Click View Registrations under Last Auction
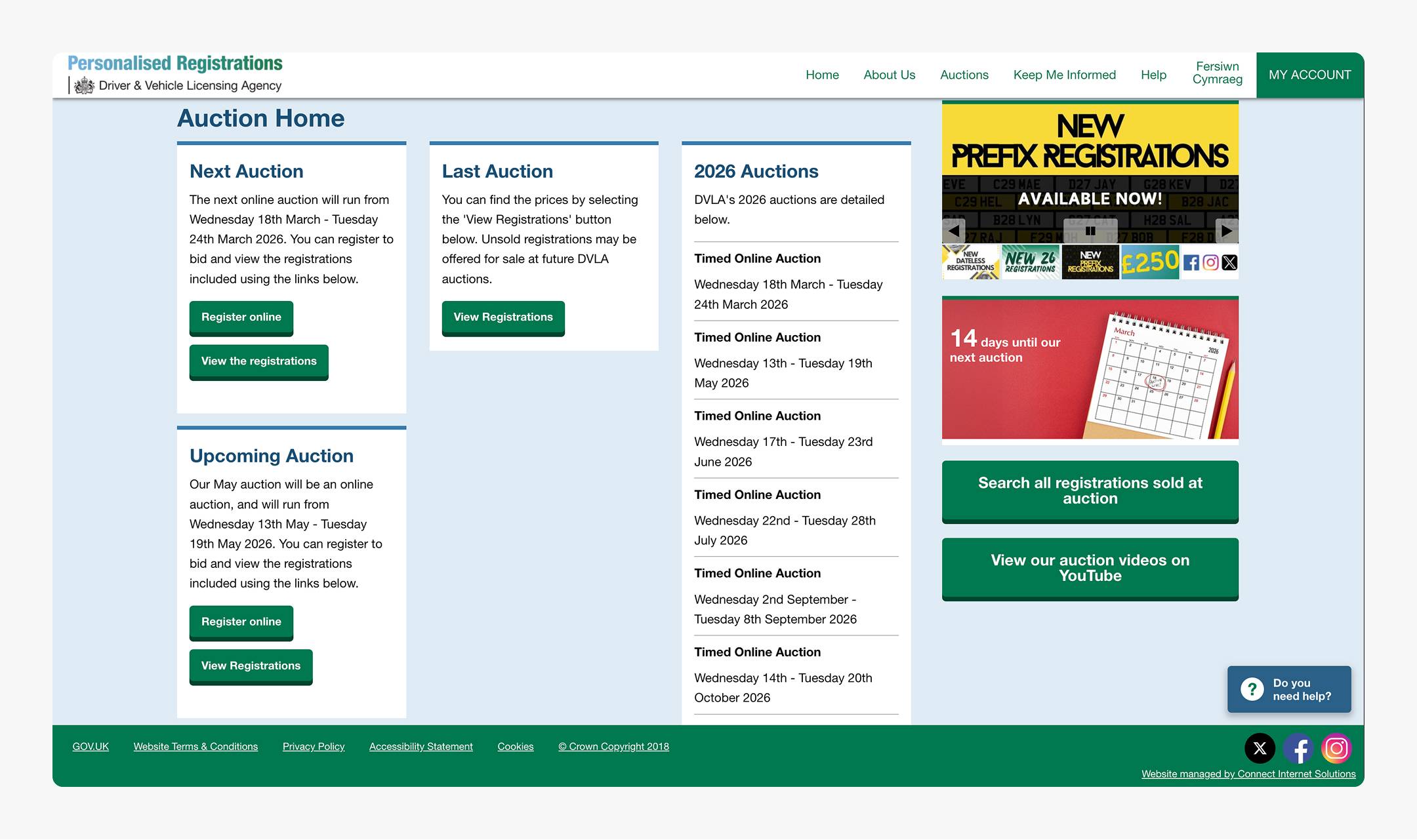The width and height of the screenshot is (1417, 840). pos(503,317)
